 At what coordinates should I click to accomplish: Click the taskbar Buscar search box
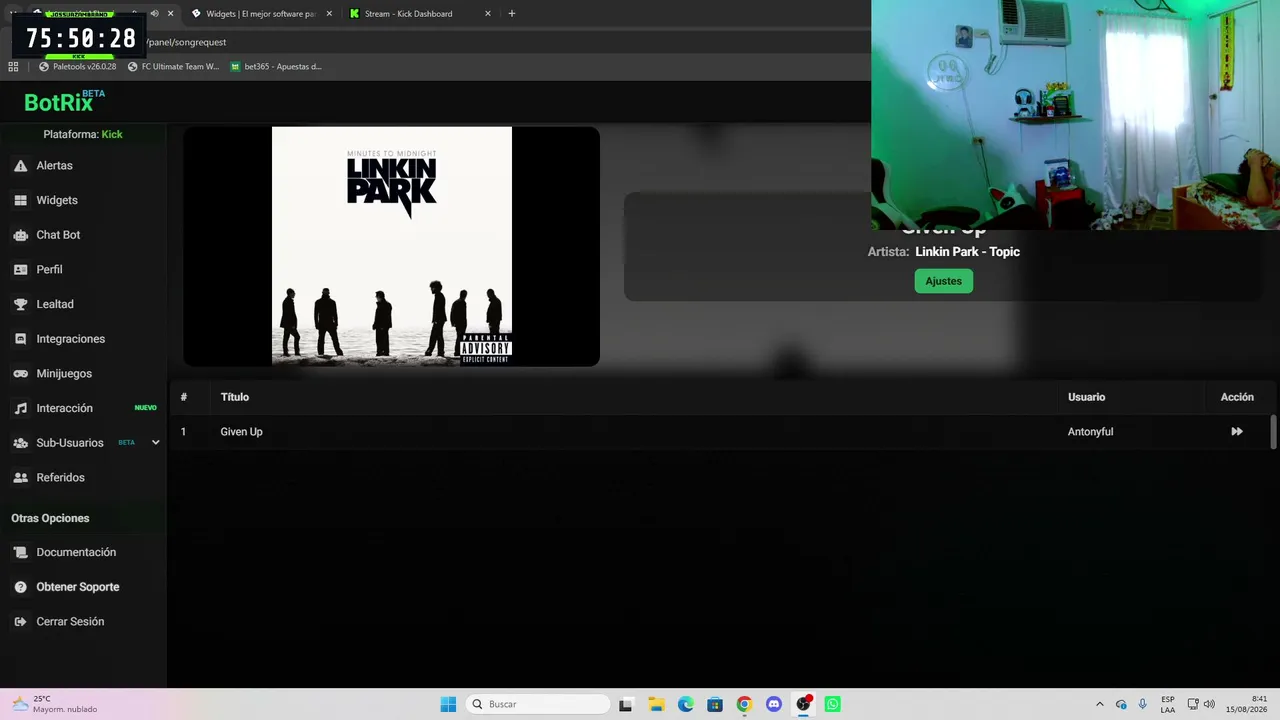pyautogui.click(x=539, y=704)
